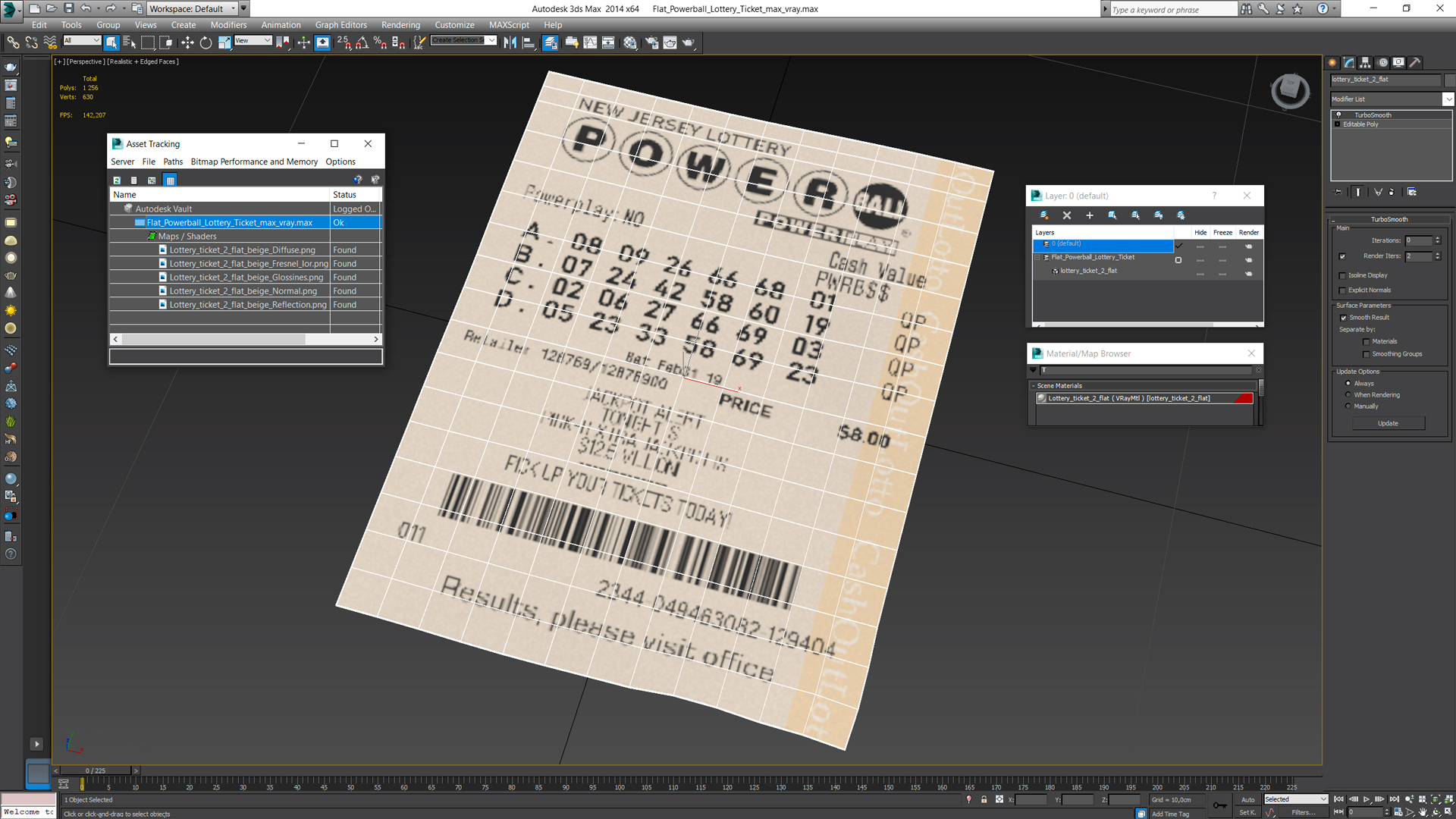Add selected objects to layer with plus icon
Image resolution: width=1456 pixels, height=819 pixels.
coord(1090,215)
